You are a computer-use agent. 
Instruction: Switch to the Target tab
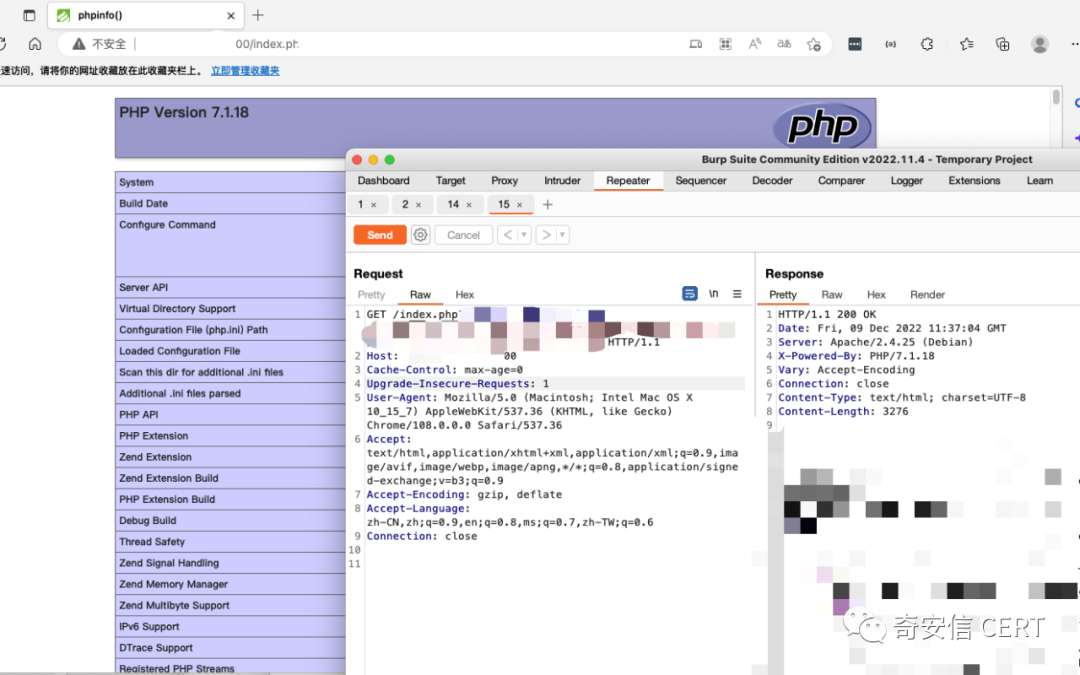tap(450, 180)
